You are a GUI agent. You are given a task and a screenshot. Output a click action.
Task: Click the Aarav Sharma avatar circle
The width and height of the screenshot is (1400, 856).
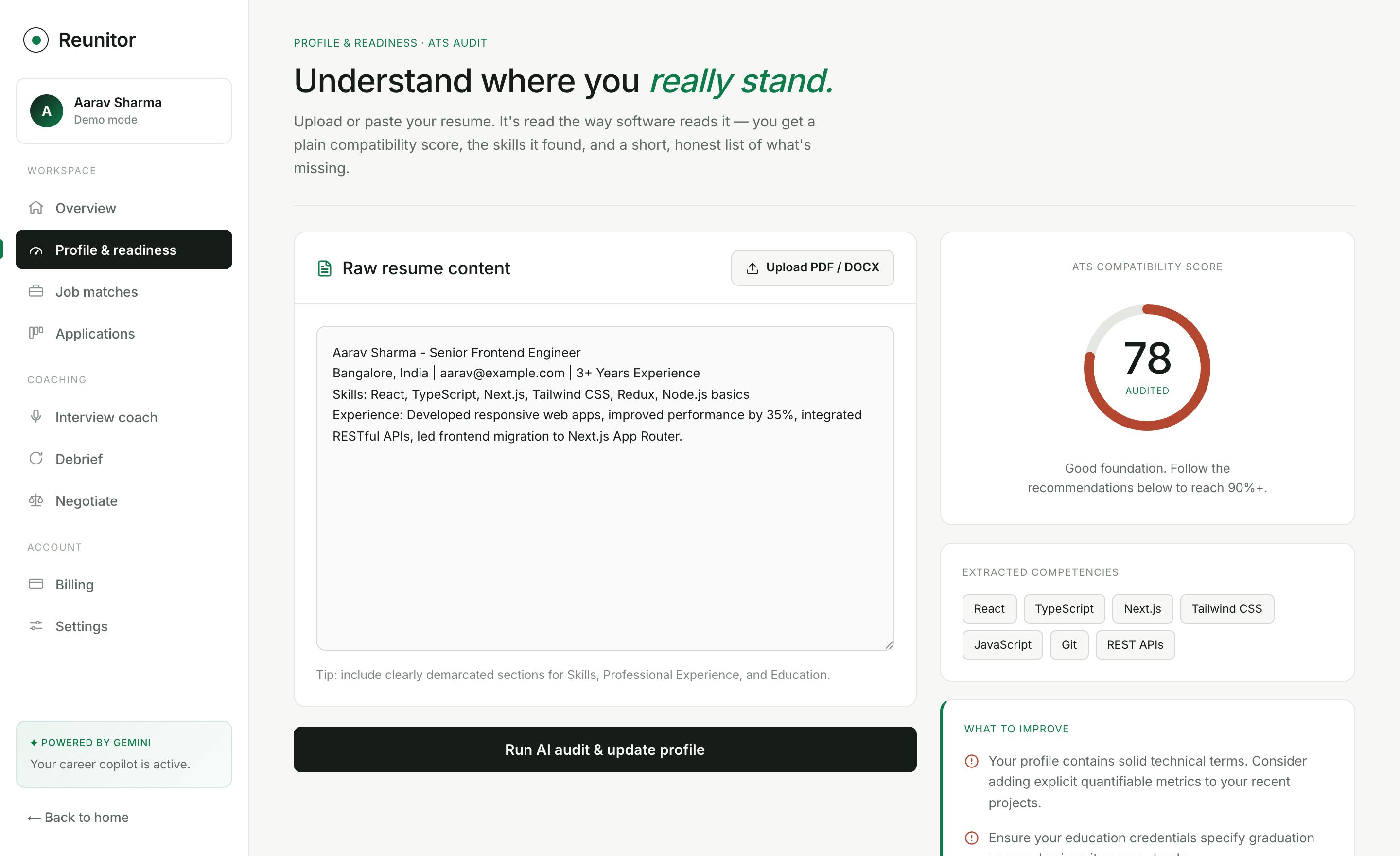[x=47, y=111]
